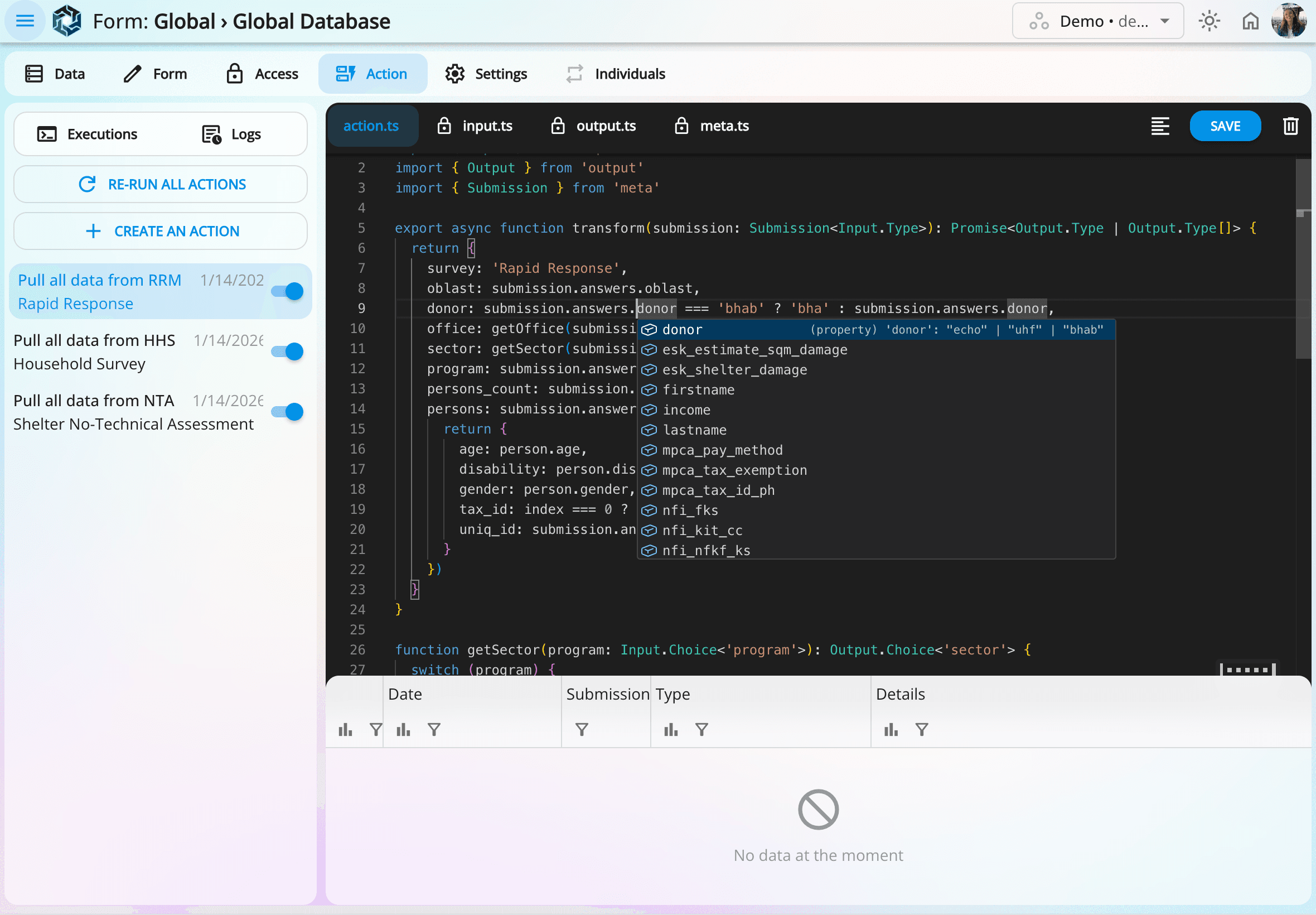
Task: Open the Settings tab
Action: (x=485, y=74)
